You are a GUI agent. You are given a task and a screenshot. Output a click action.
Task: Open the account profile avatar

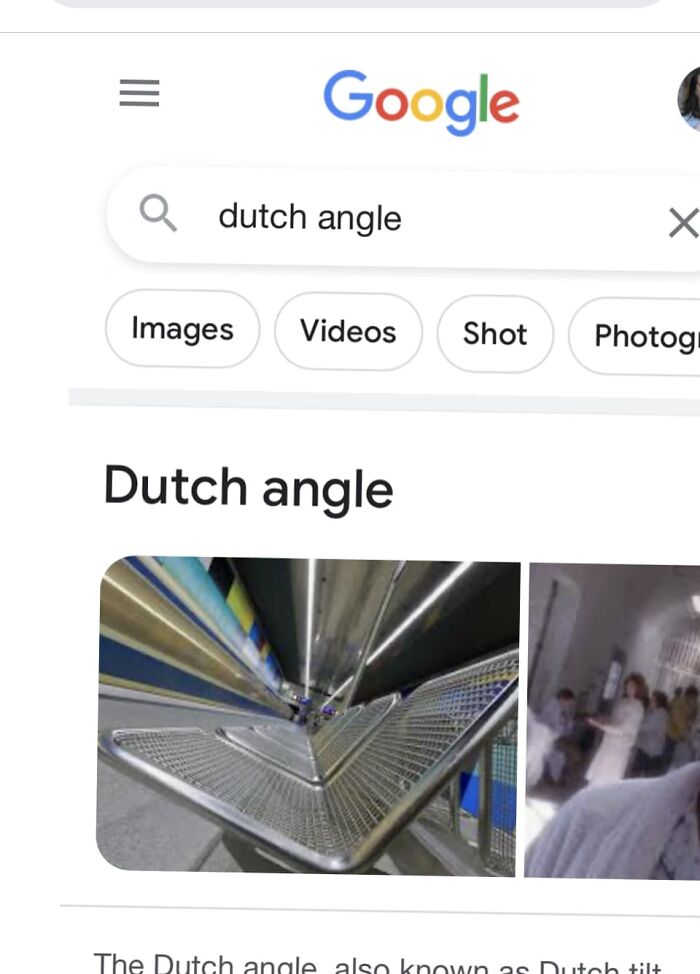689,99
